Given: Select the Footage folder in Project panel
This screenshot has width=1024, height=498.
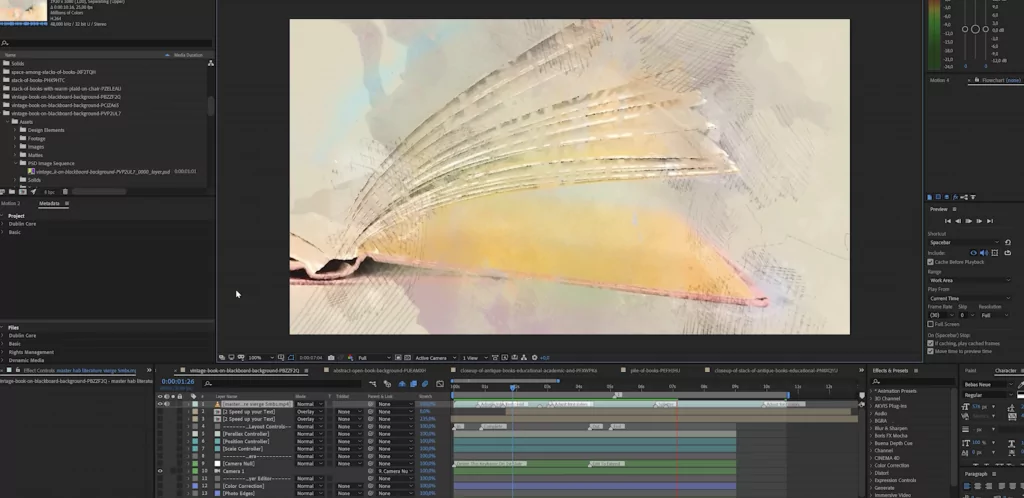Looking at the screenshot, I should tap(36, 138).
